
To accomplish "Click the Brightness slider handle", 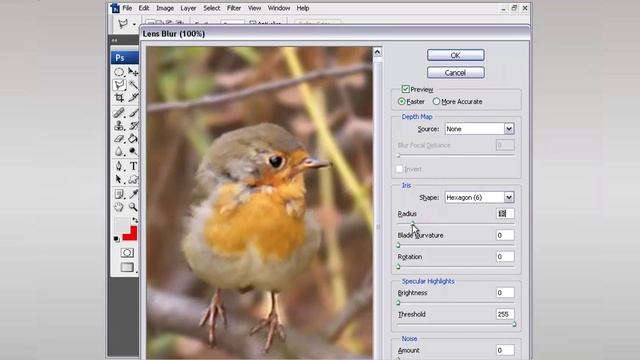I will [398, 303].
